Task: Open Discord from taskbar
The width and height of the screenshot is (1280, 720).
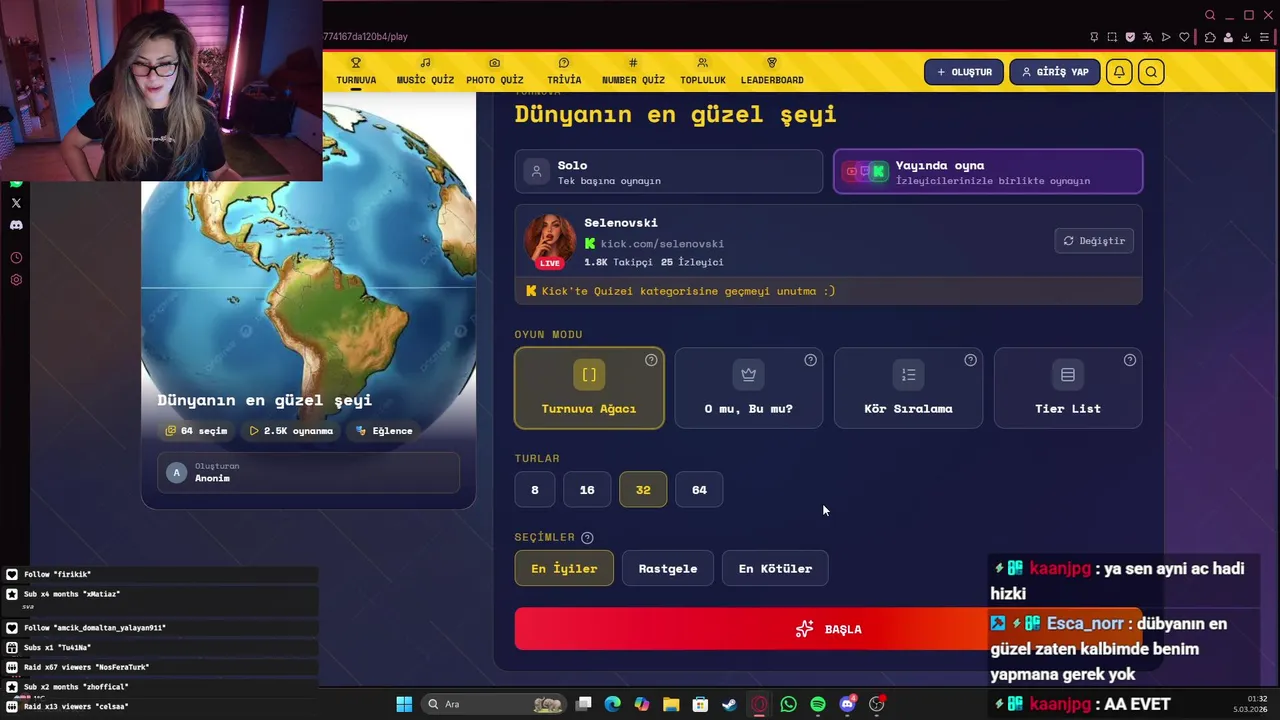Action: tap(847, 704)
